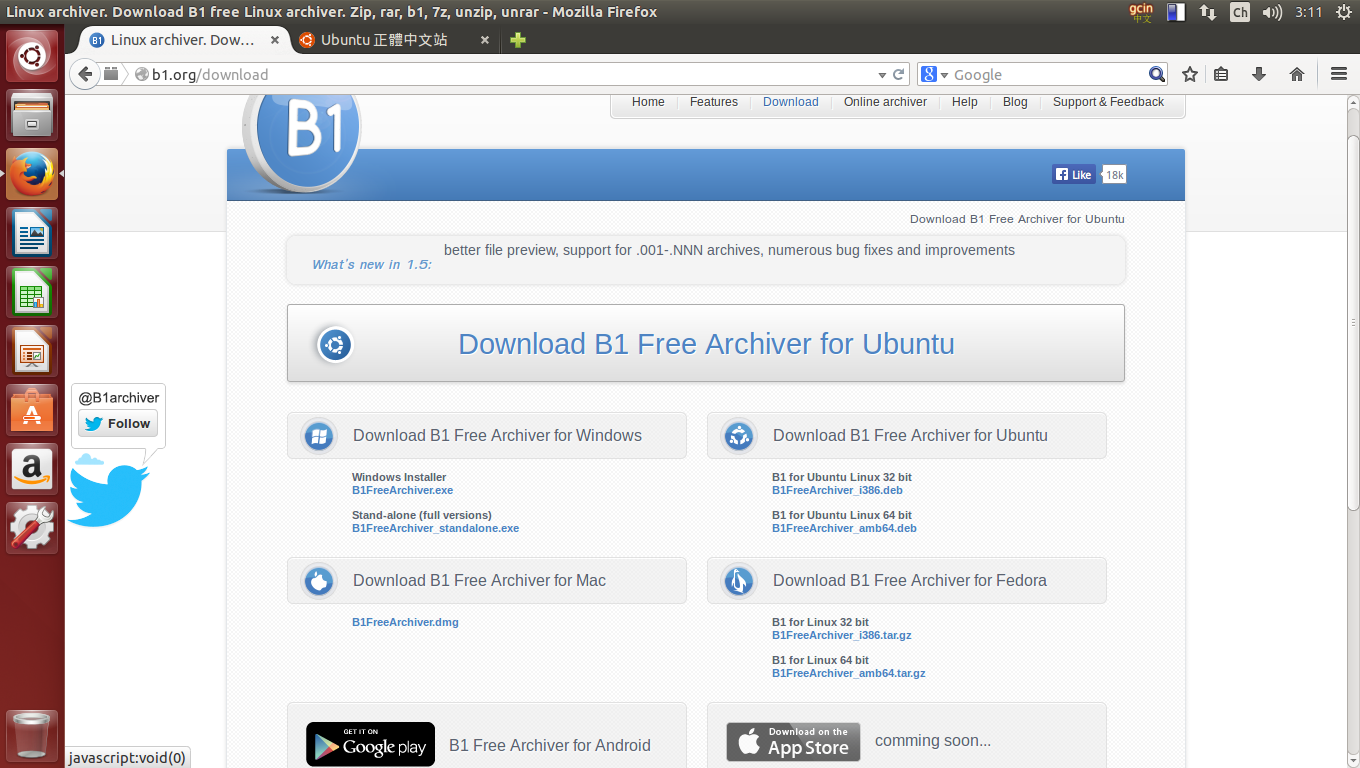Open the Download menu item

(x=791, y=102)
